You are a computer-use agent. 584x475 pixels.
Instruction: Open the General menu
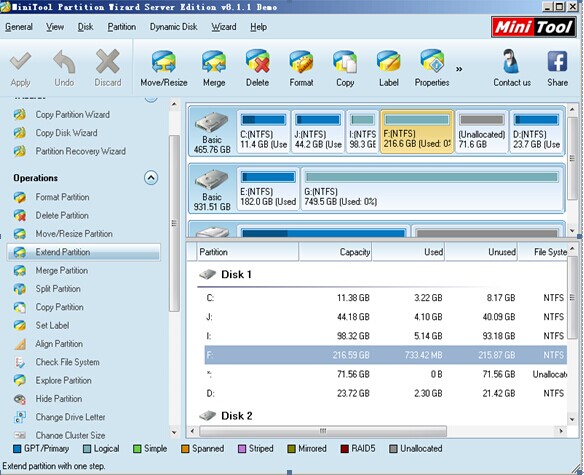click(x=19, y=27)
